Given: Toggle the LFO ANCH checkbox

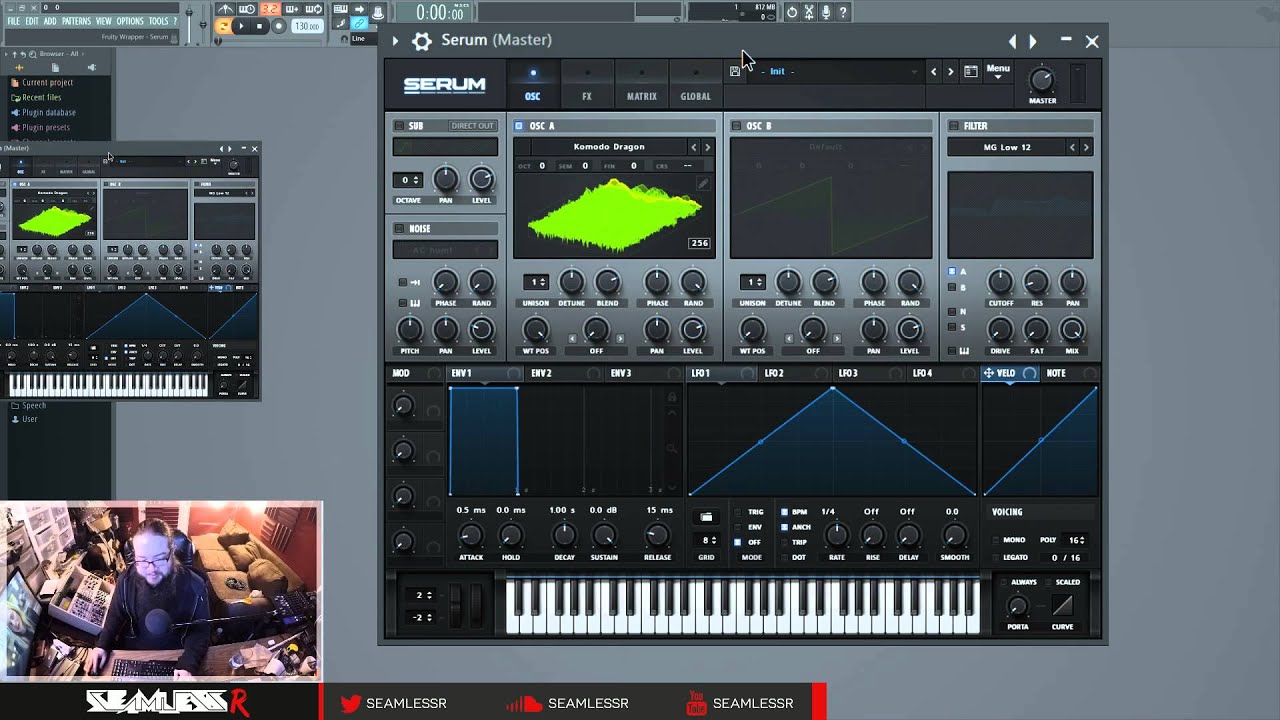Looking at the screenshot, I should [x=784, y=527].
